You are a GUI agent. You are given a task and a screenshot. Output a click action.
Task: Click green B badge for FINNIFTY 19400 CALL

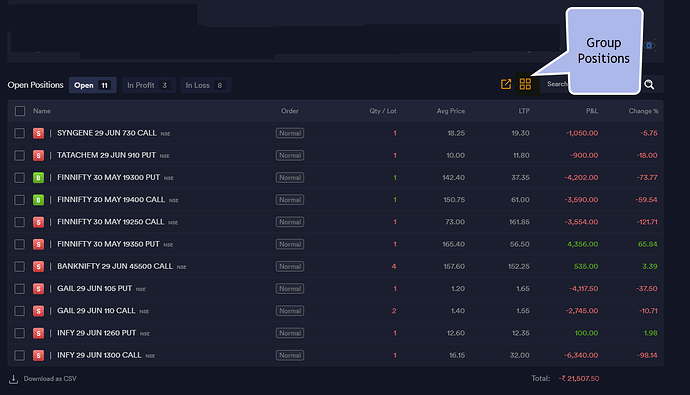pos(38,200)
